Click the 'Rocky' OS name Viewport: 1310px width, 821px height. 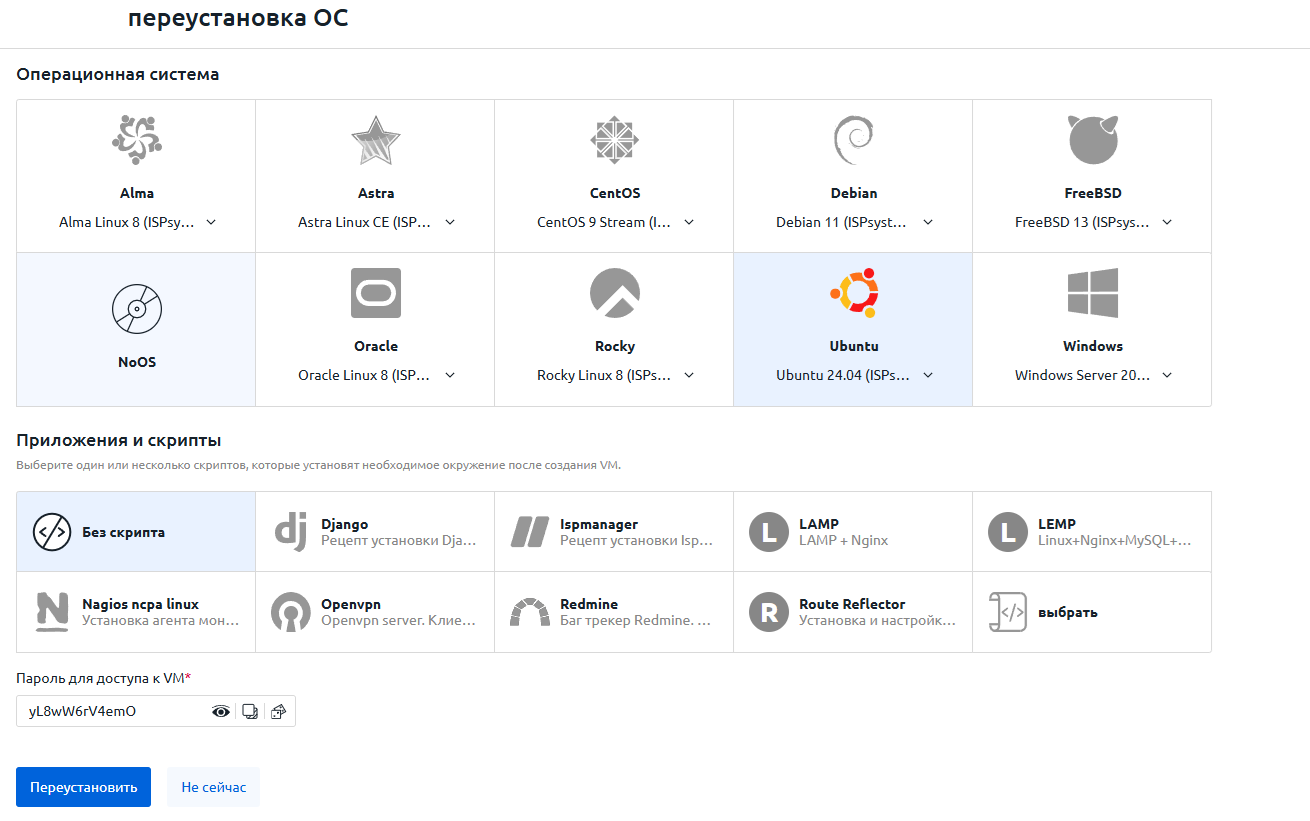point(615,346)
